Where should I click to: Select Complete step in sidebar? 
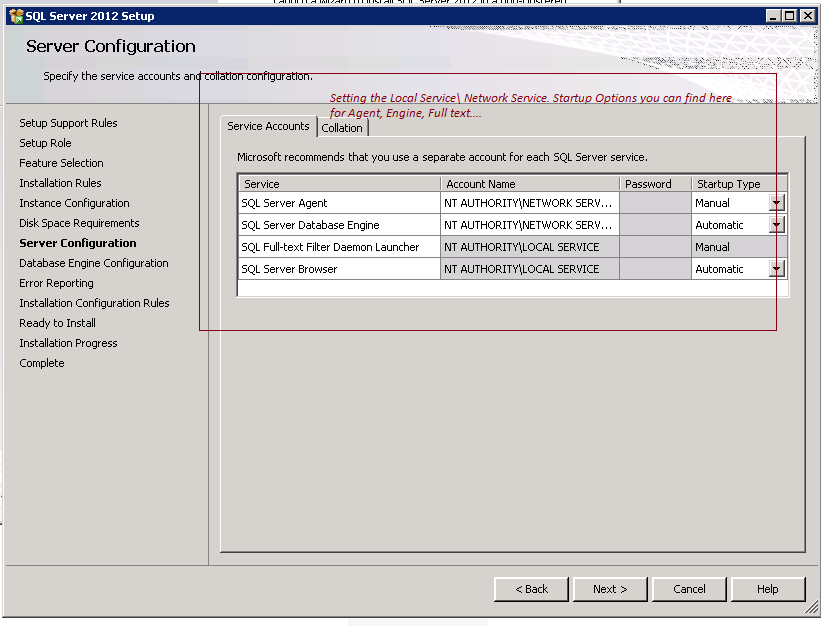click(41, 363)
